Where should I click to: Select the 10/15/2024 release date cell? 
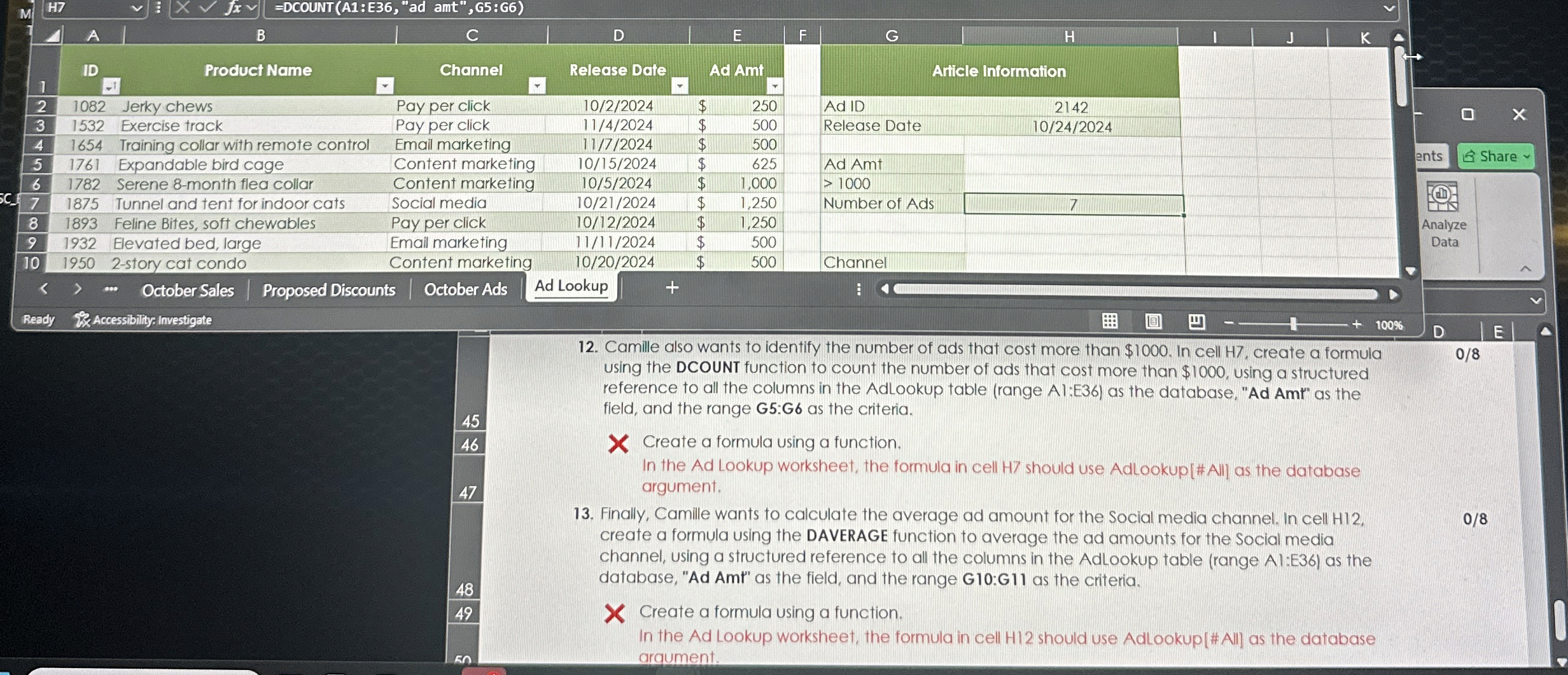click(617, 164)
